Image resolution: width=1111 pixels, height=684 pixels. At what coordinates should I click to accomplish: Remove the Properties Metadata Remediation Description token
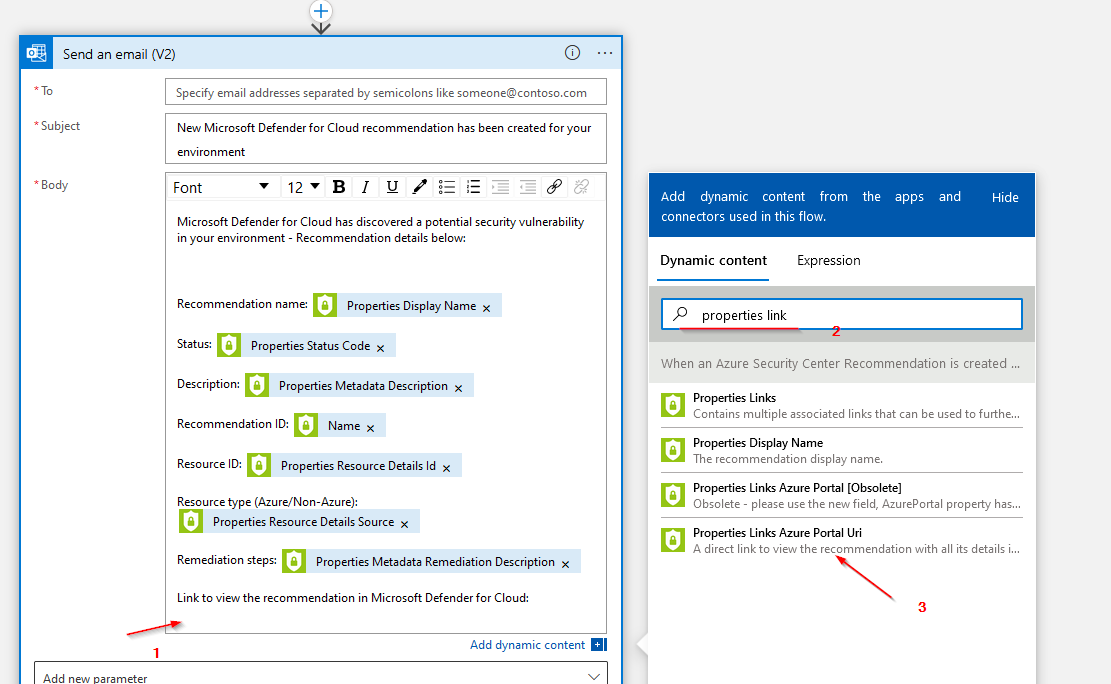pyautogui.click(x=565, y=564)
